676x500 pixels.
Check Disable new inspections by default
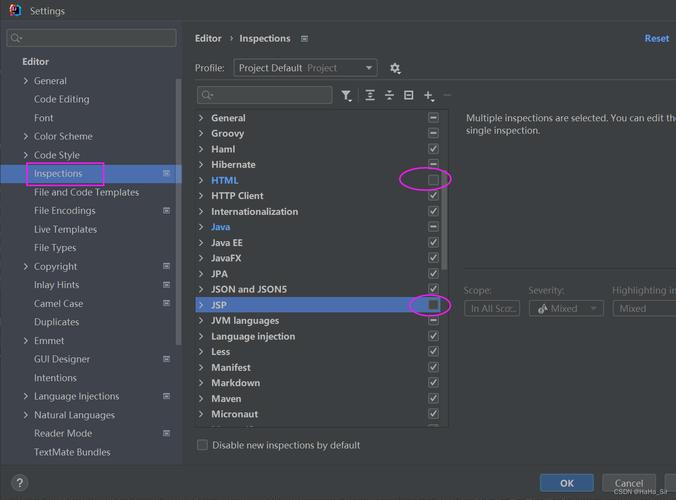203,445
